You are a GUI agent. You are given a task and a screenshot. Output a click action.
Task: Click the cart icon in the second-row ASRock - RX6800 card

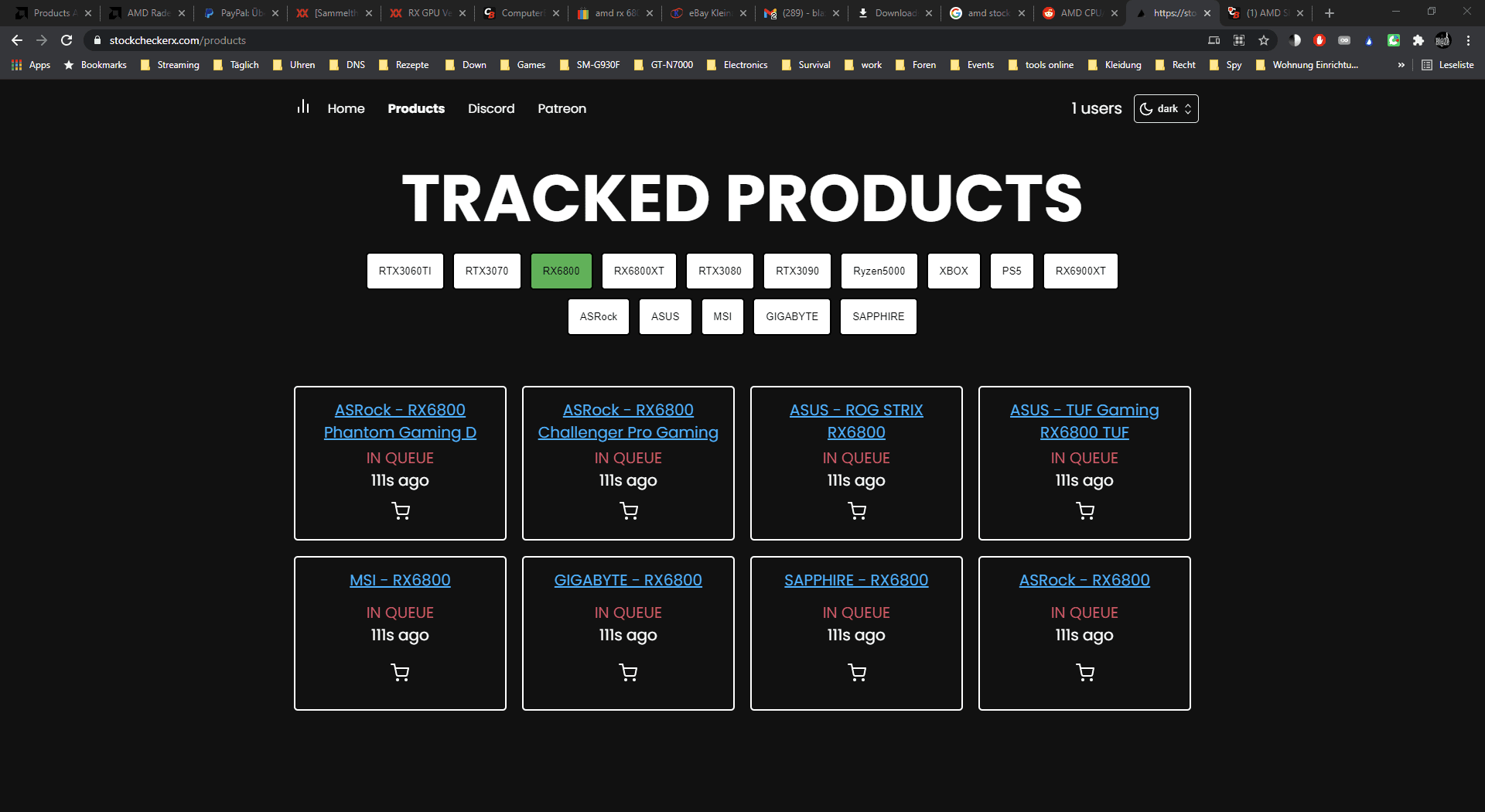1085,672
